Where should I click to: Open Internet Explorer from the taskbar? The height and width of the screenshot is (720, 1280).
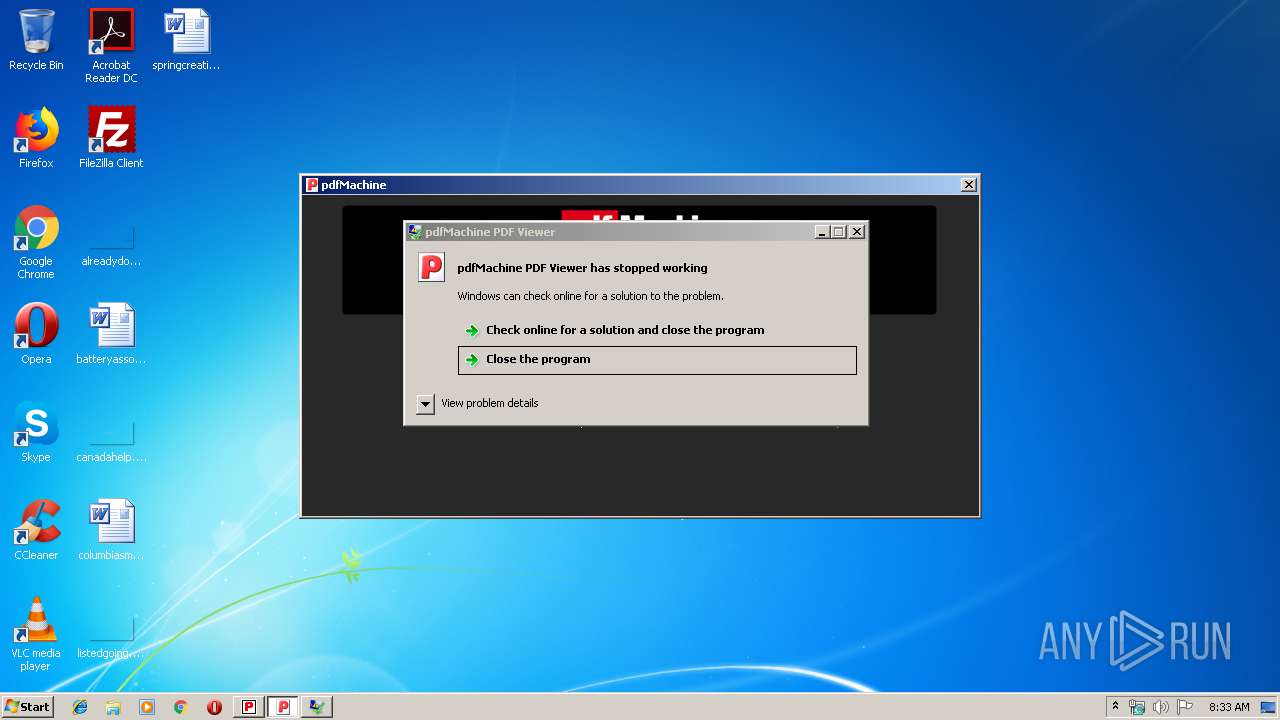click(x=80, y=707)
